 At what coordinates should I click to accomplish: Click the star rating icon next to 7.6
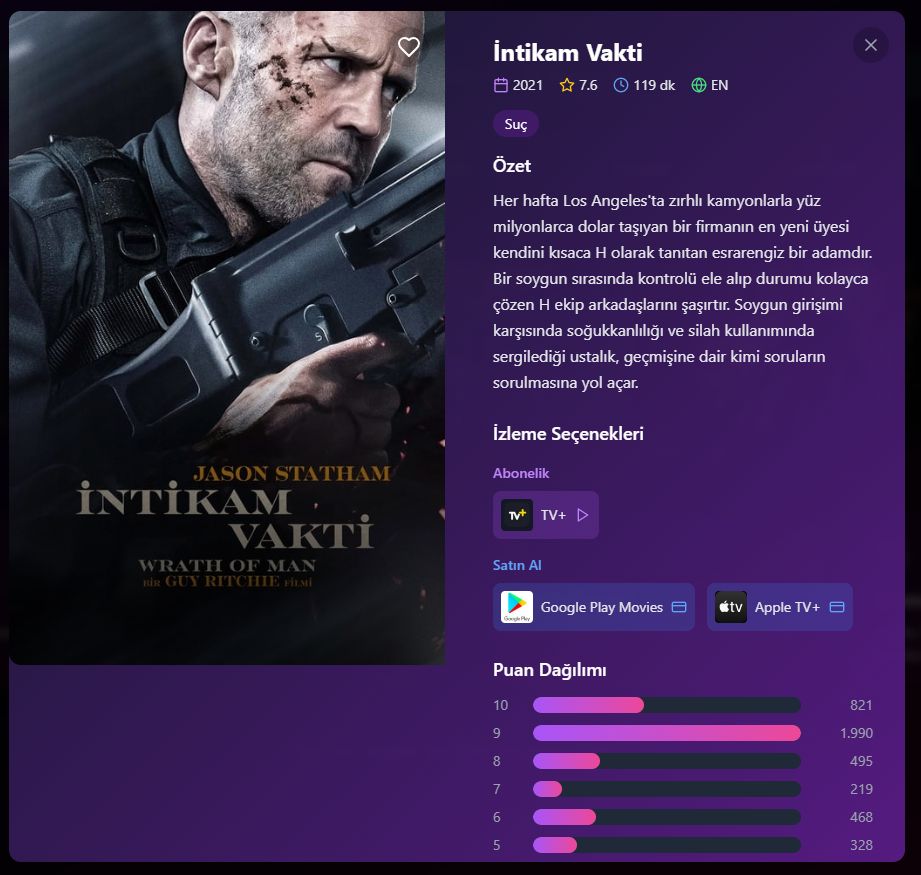[567, 85]
